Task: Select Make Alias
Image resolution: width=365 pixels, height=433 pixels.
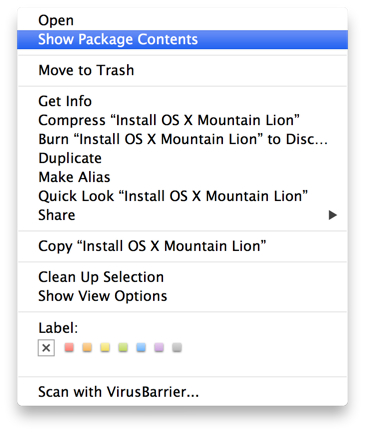Action: pos(182,177)
